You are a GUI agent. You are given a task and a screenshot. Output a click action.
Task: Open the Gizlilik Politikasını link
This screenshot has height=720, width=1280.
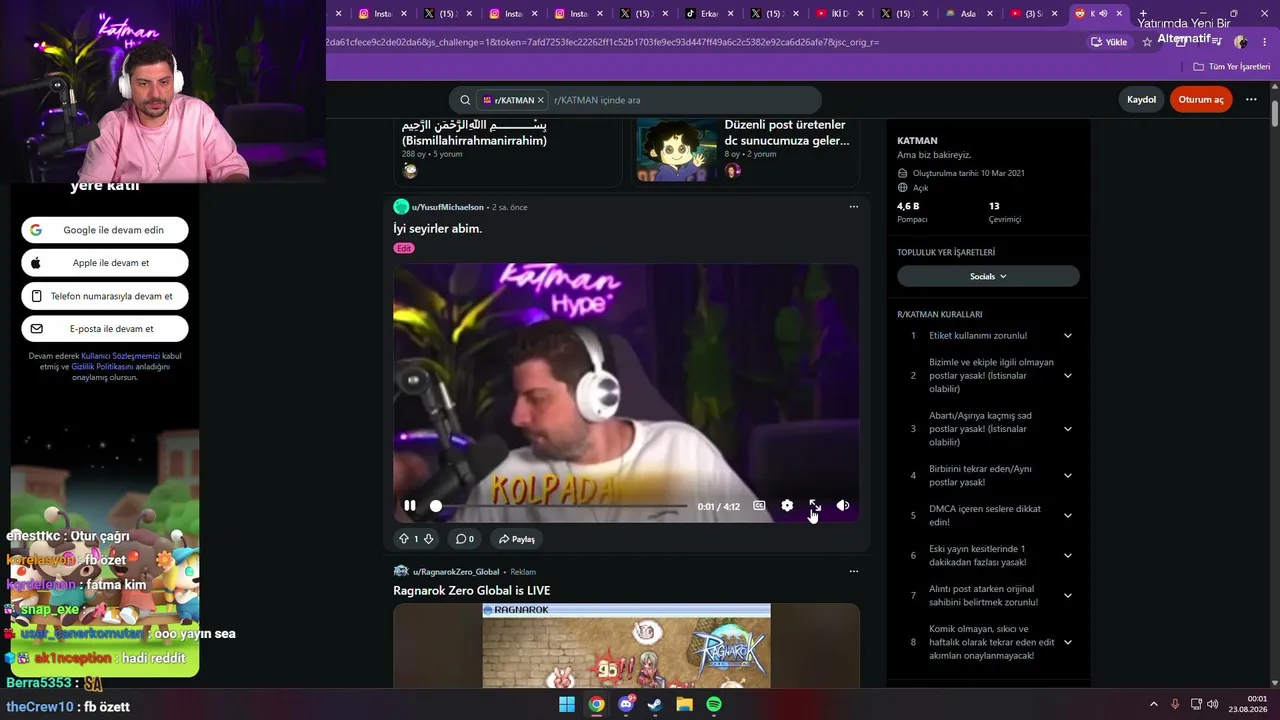coord(102,367)
